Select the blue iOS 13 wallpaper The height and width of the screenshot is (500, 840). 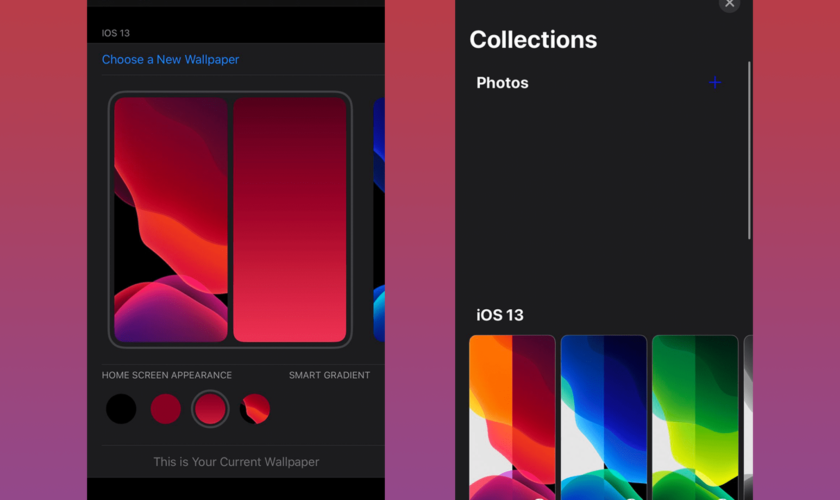click(x=604, y=417)
